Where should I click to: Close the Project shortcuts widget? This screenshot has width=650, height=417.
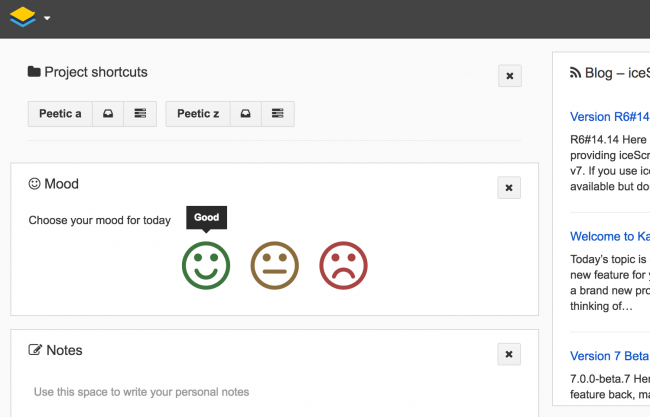coord(509,76)
